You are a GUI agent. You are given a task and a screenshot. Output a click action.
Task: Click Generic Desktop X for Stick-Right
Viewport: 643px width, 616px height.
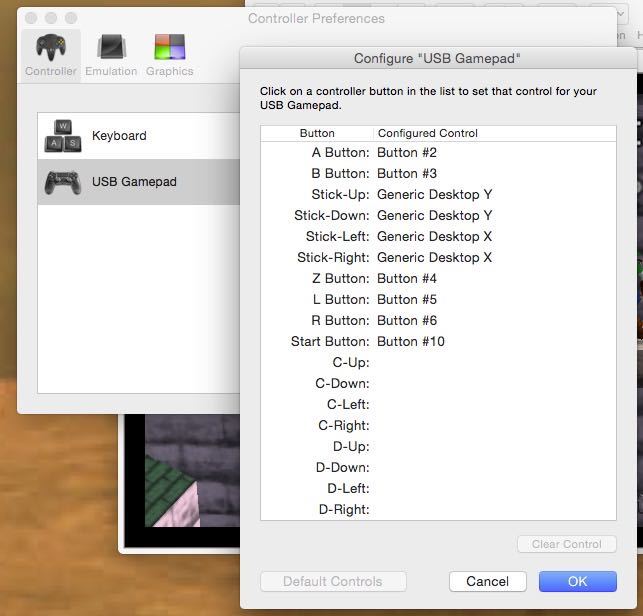(435, 258)
